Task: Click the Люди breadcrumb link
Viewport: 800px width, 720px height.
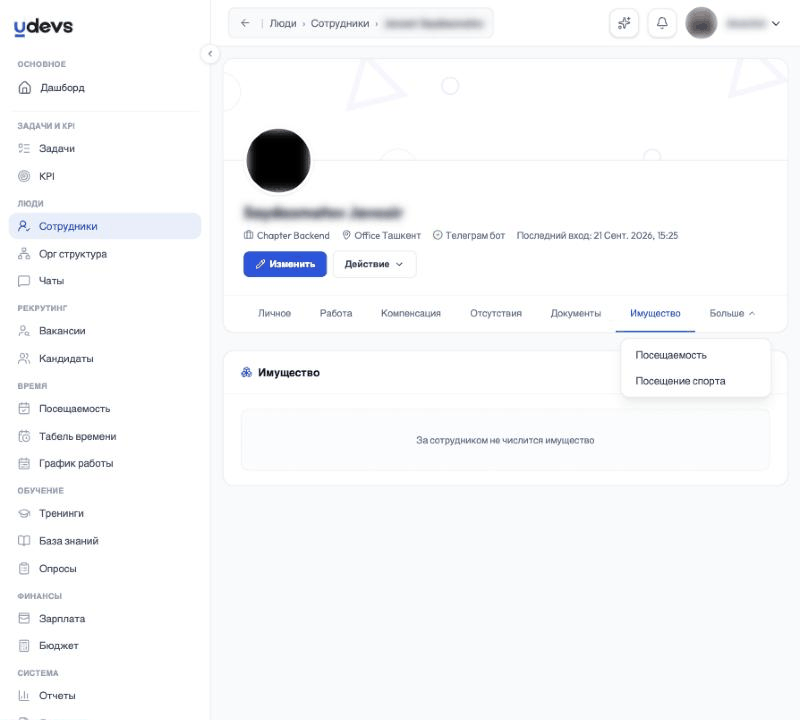Action: click(283, 23)
